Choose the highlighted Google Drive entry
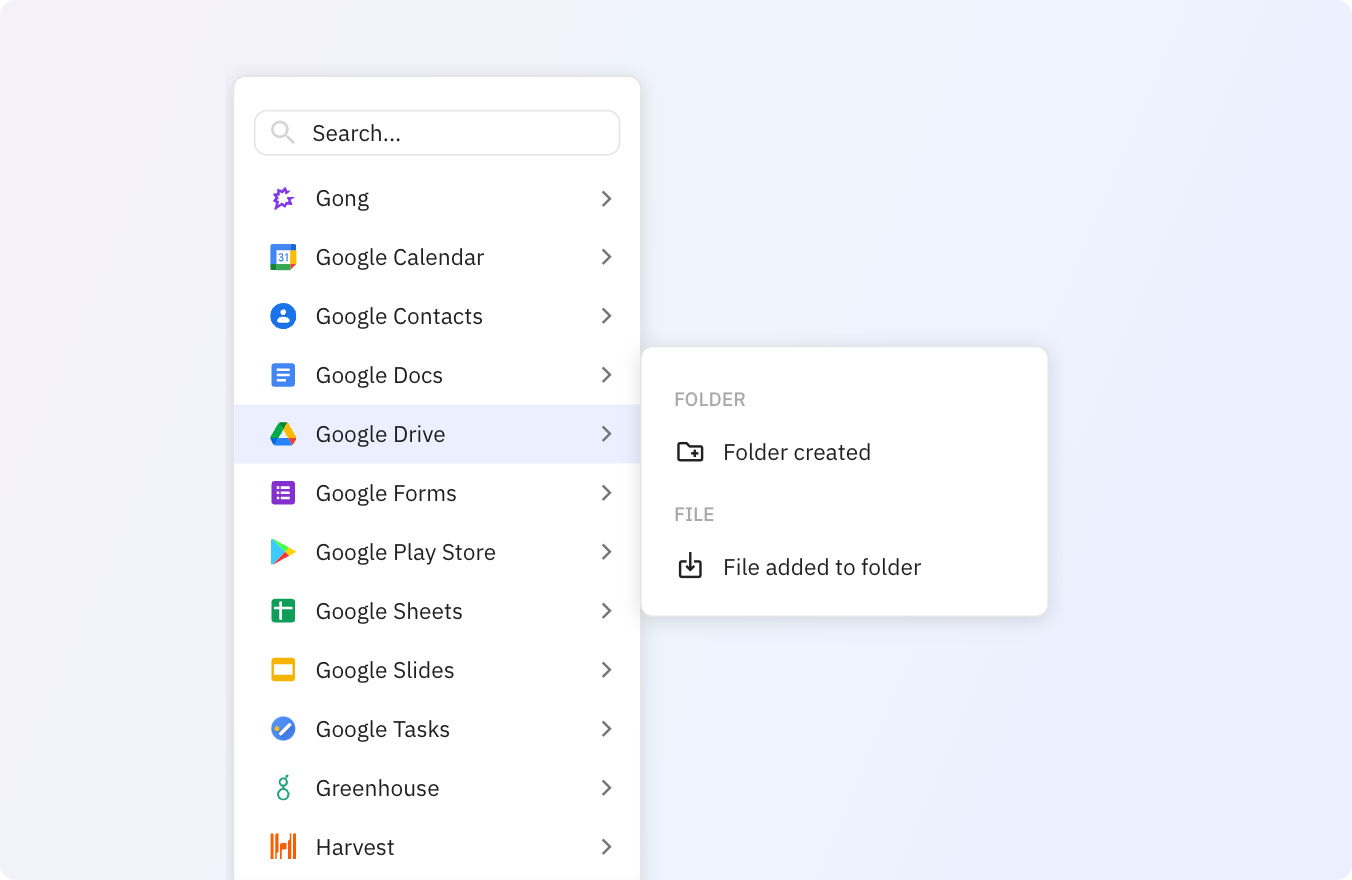 click(x=437, y=434)
